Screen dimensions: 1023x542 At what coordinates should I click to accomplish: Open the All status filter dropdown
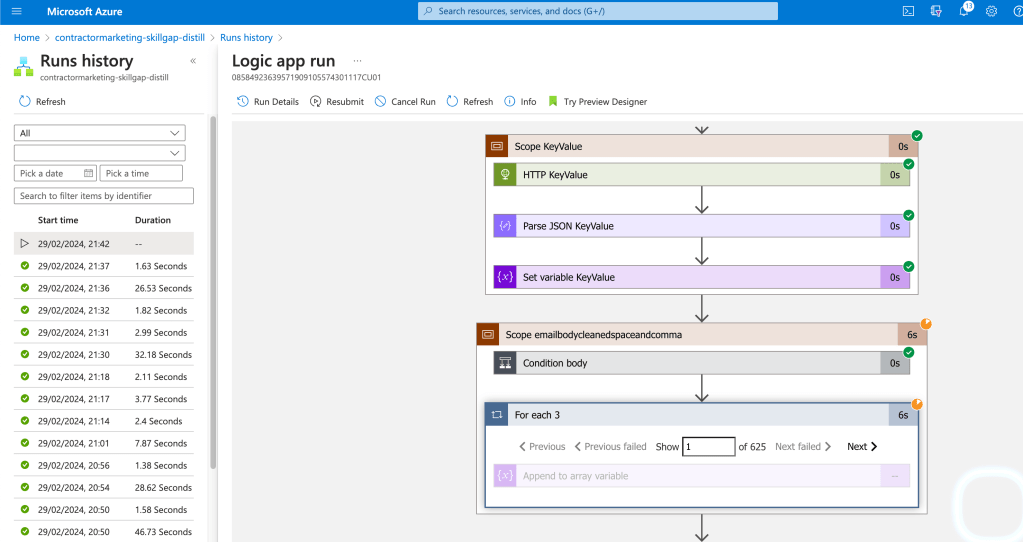click(x=100, y=133)
